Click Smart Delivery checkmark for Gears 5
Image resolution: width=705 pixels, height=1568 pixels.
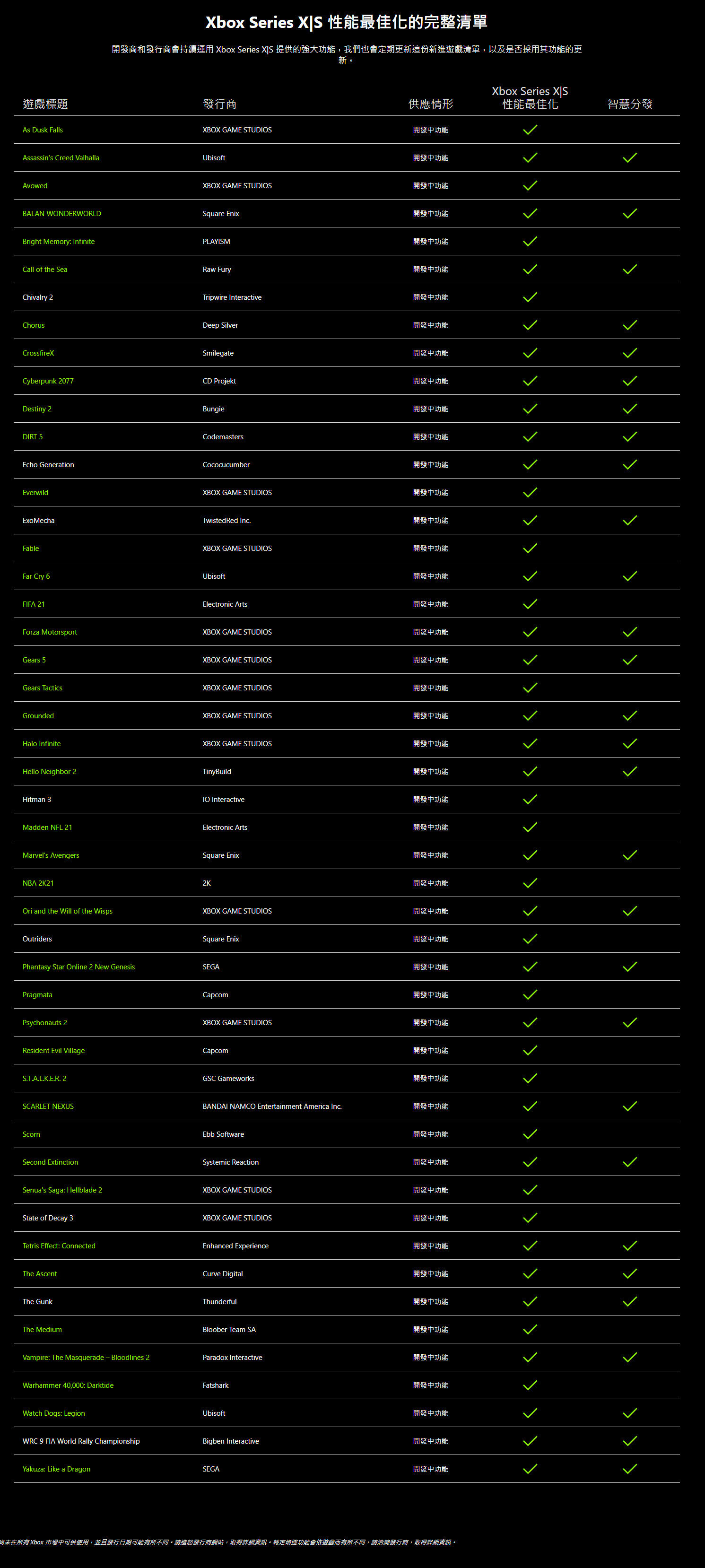click(629, 660)
